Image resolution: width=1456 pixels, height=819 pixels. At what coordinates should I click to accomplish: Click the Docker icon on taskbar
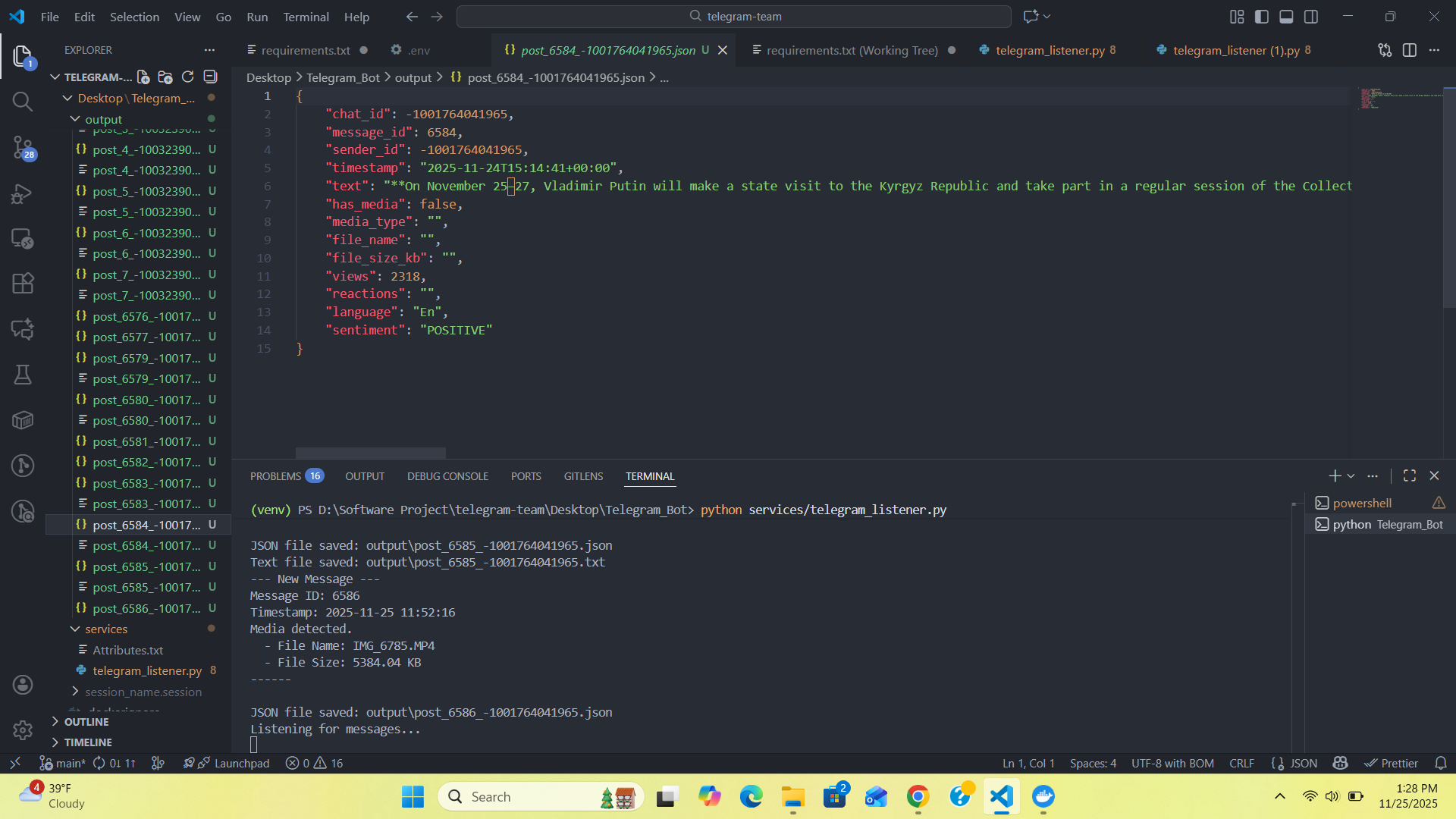(x=1043, y=796)
